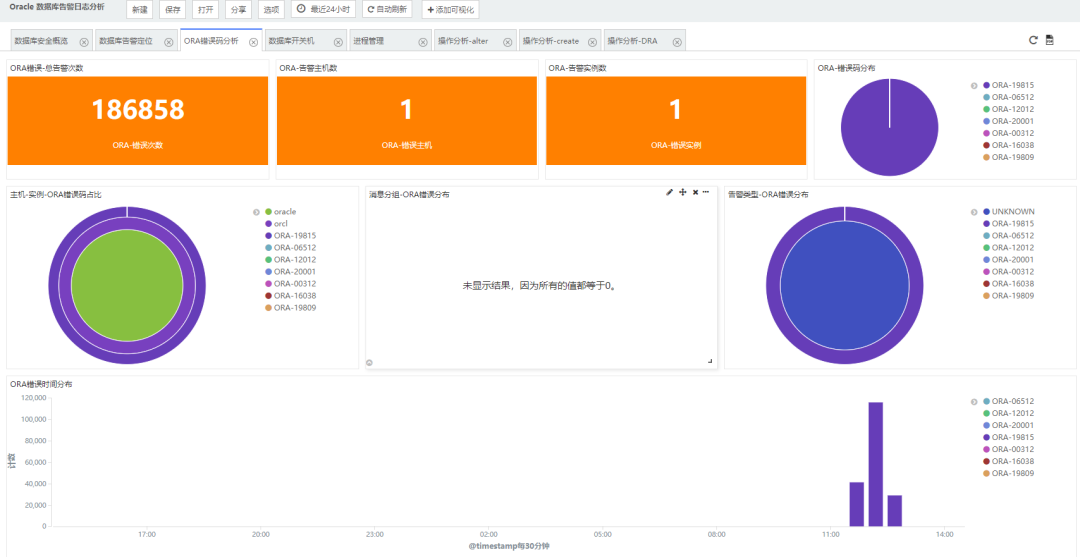Click the shortest rightmost bar in ORA错误时间分布 chart
1080x557 pixels.
point(895,510)
